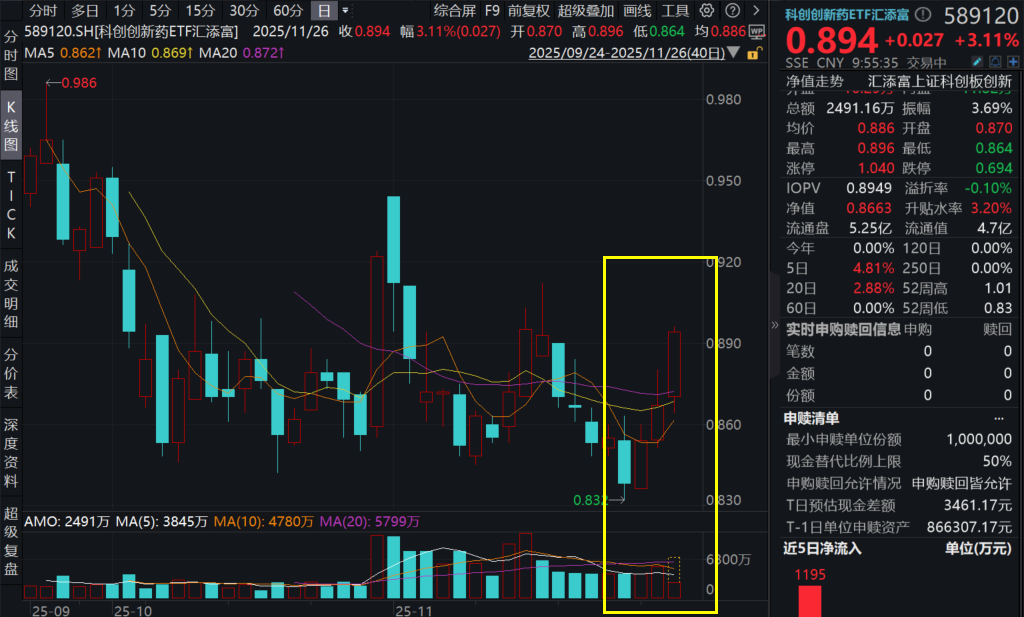The image size is (1024, 617).
Task: Click the 净值走势 tab
Action: tap(814, 81)
